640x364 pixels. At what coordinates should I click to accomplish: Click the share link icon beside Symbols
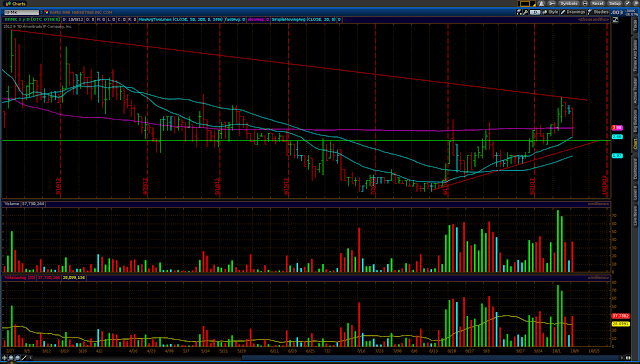tap(551, 3)
